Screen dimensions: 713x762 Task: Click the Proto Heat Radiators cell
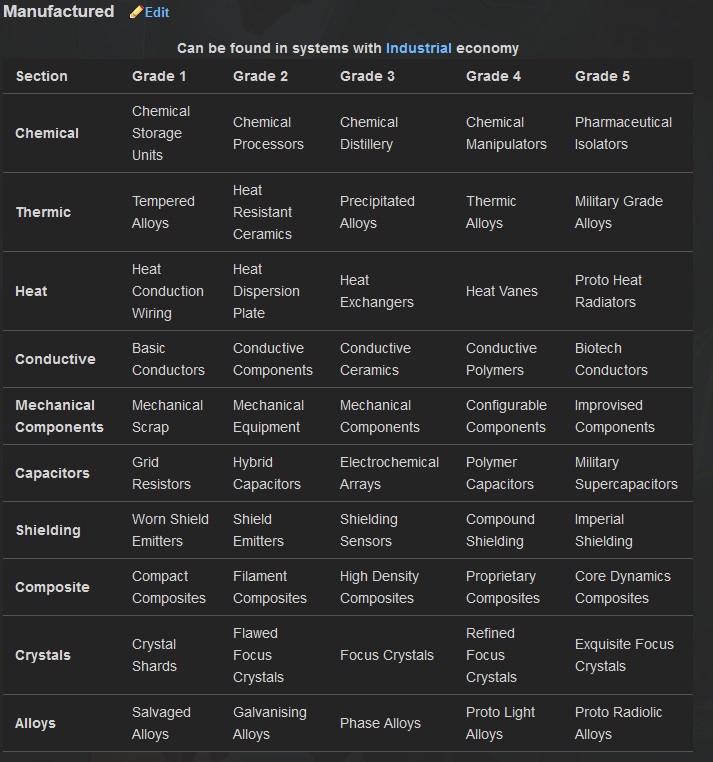coord(608,291)
